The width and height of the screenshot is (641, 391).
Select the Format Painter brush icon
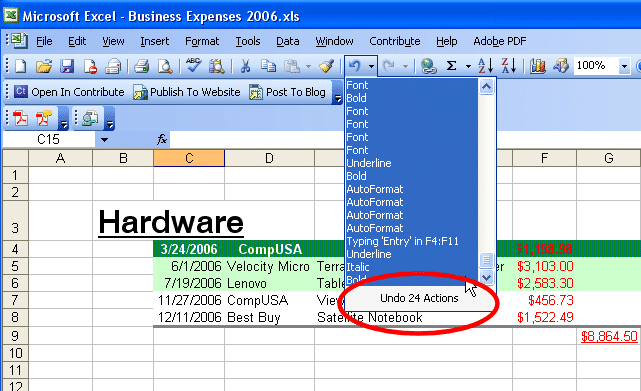click(x=327, y=66)
